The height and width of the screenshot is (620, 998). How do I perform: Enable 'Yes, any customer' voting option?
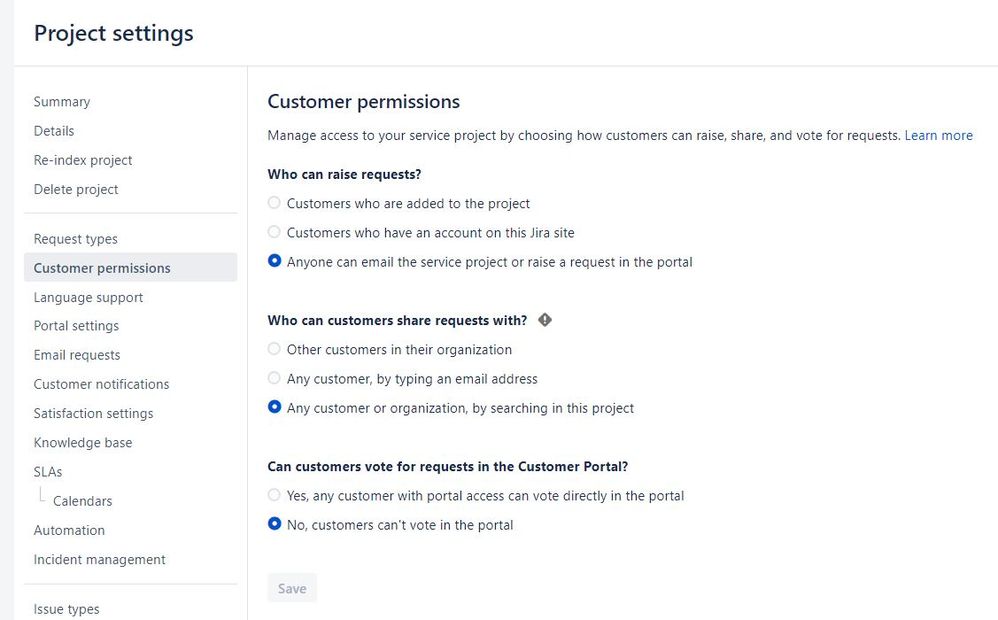[275, 495]
